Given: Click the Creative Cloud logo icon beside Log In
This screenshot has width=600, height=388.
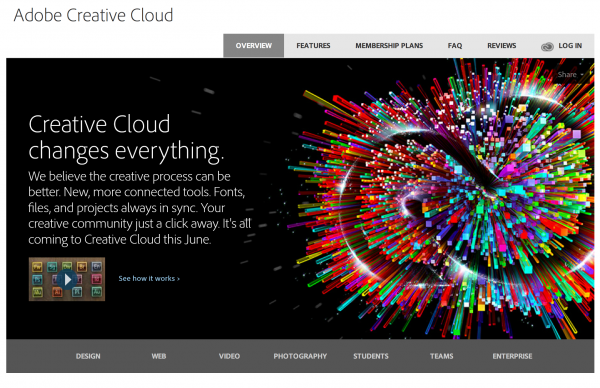Looking at the screenshot, I should pyautogui.click(x=547, y=47).
